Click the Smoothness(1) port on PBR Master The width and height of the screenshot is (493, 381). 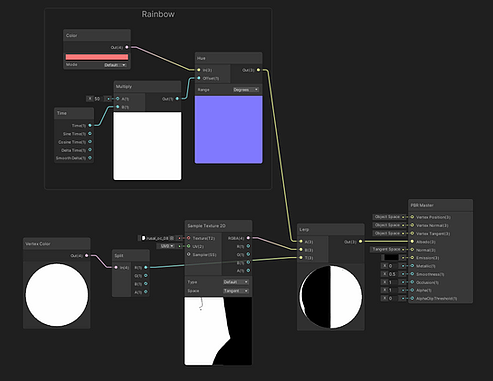coord(412,274)
